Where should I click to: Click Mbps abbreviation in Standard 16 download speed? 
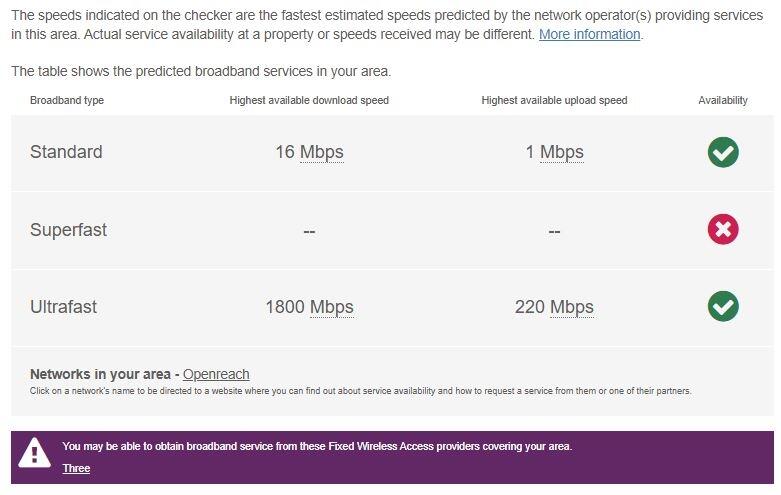tap(321, 152)
